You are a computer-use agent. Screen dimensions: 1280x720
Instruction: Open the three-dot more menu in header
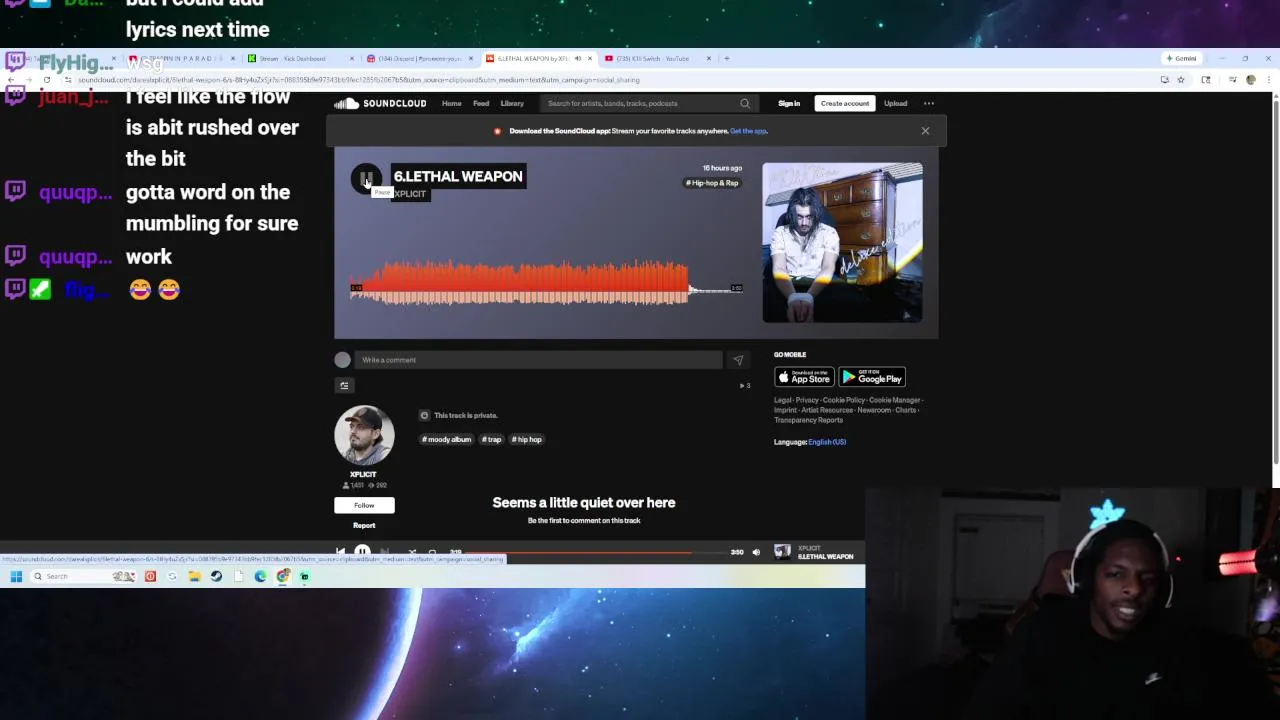click(929, 103)
